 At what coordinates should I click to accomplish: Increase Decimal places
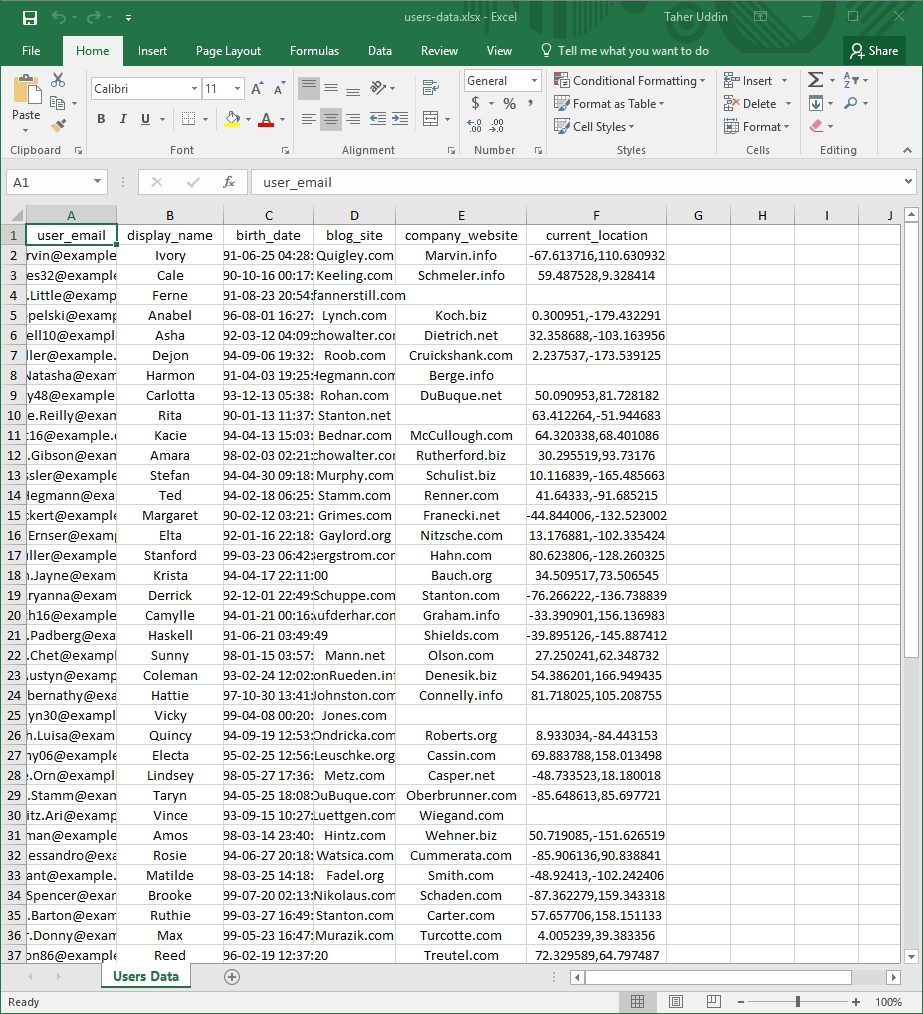[x=474, y=126]
